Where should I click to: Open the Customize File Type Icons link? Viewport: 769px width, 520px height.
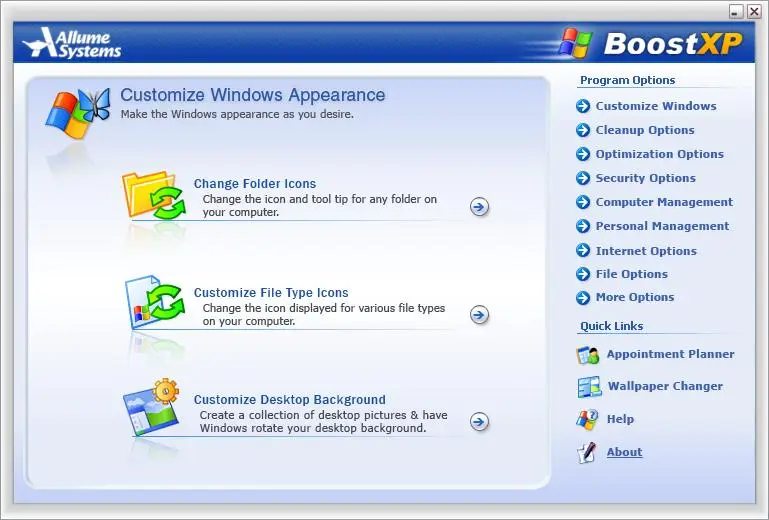271,292
